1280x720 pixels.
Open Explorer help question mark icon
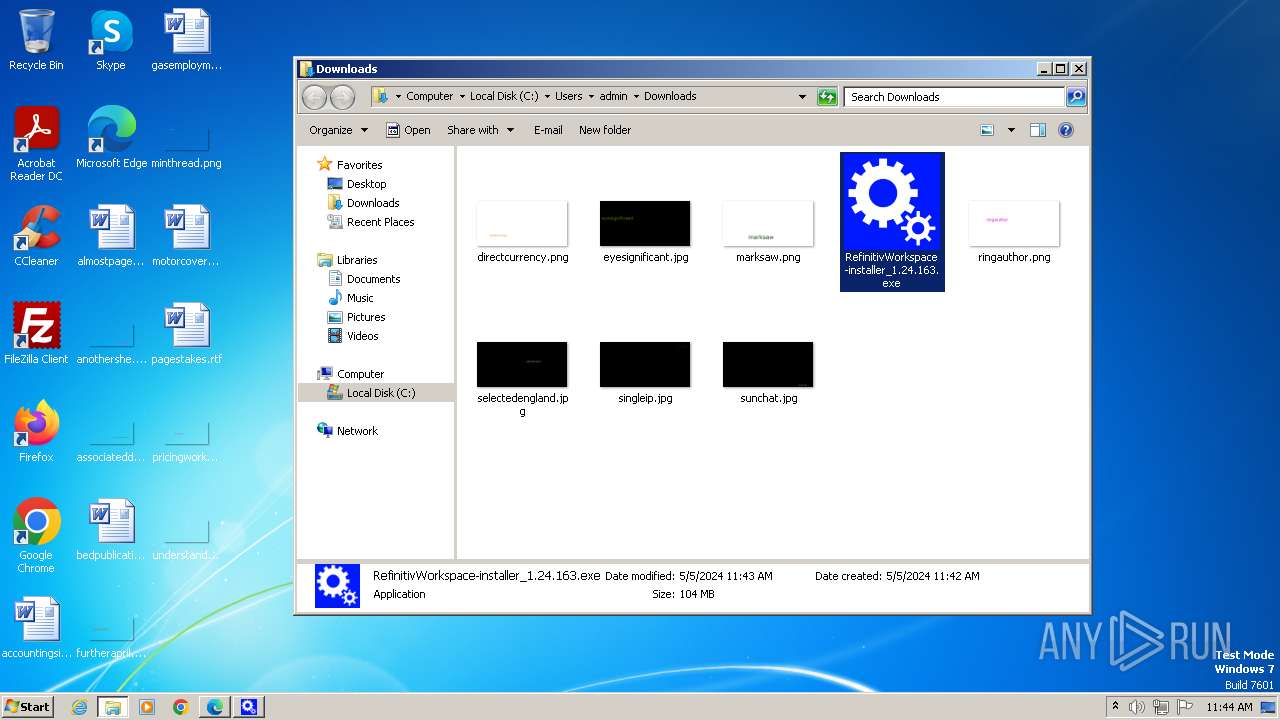click(x=1066, y=130)
